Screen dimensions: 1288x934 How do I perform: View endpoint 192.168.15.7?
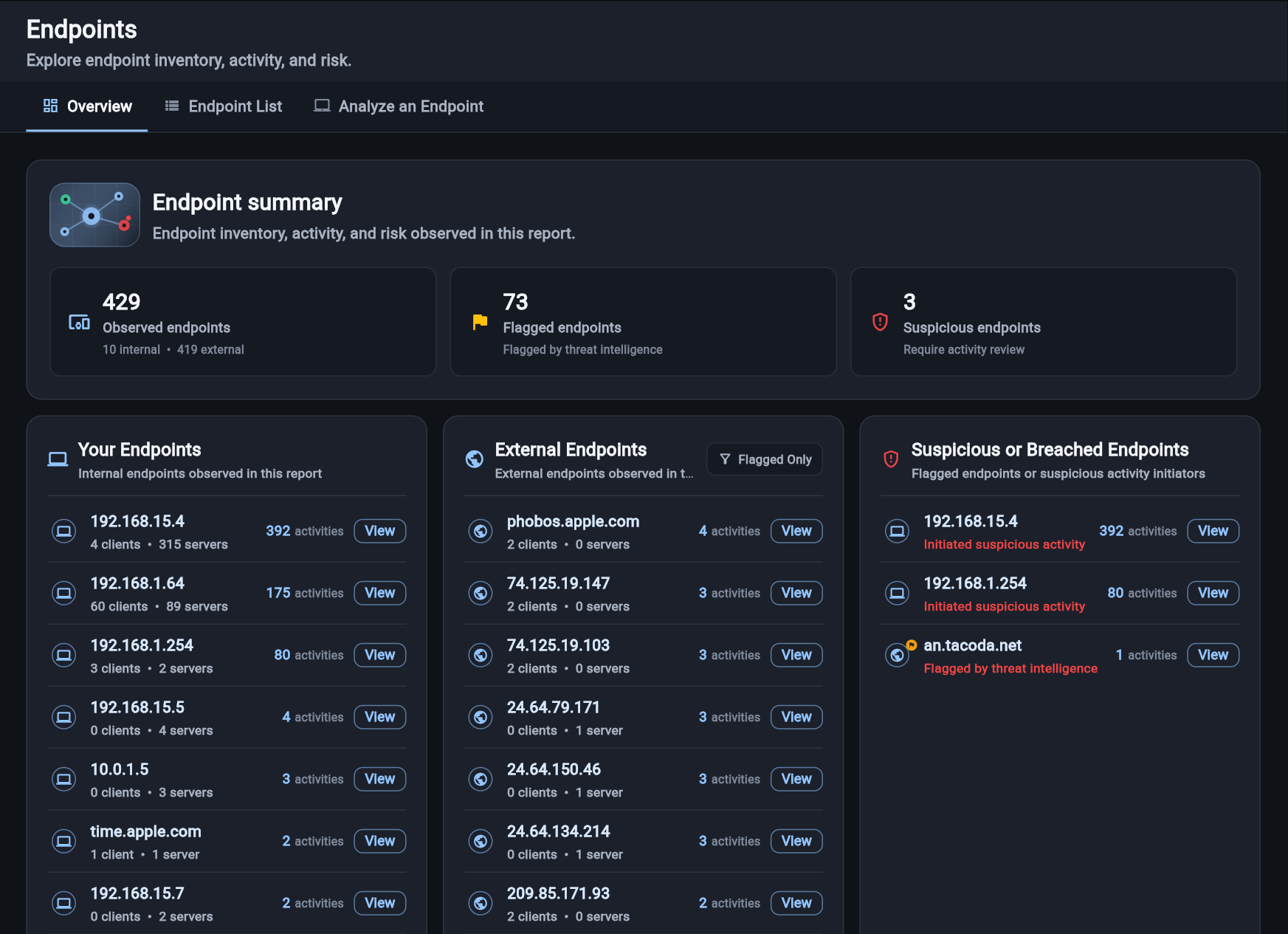[380, 903]
